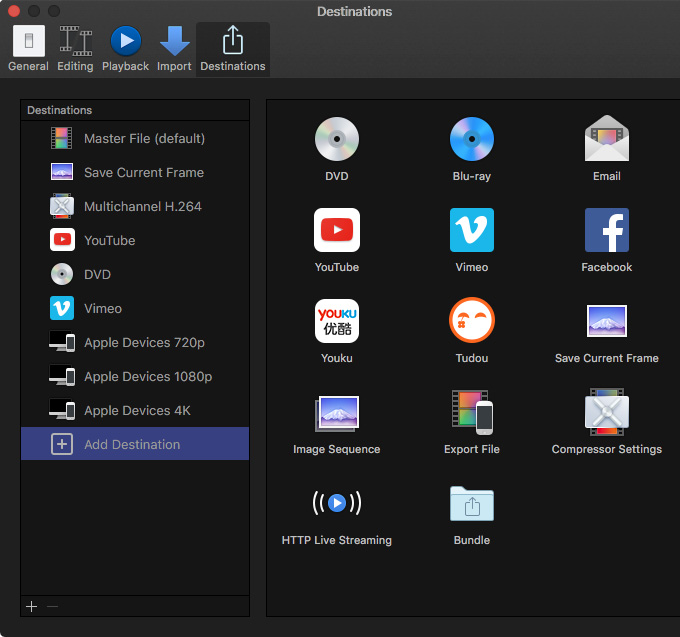Screen dimensions: 680x637
Task: Click the Youku icon
Action: pos(337,321)
